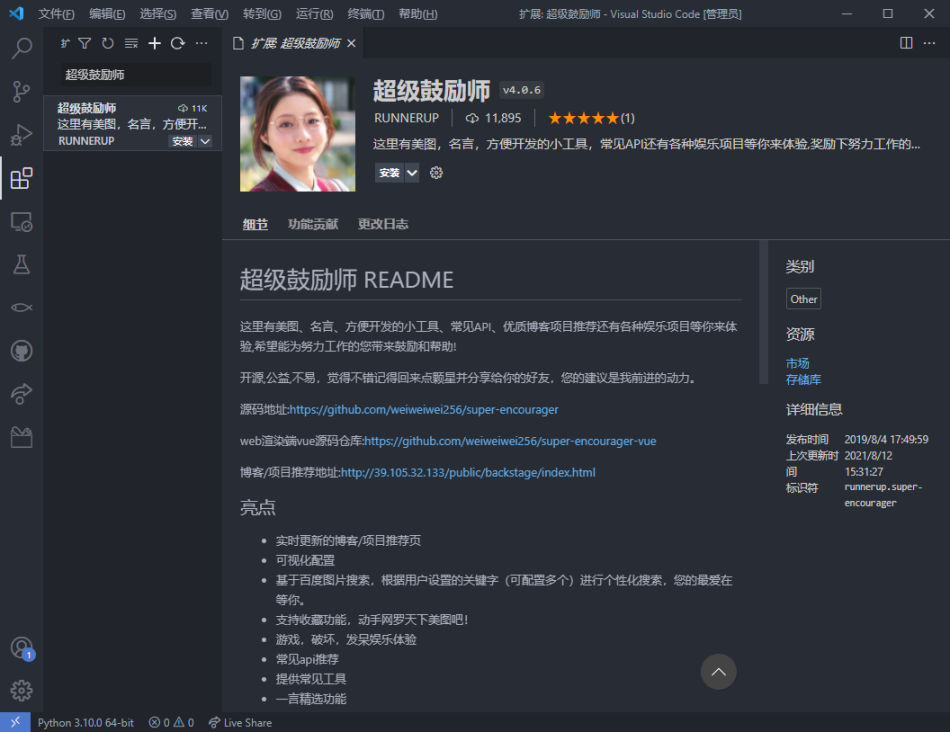Open editor more actions ellipsis
The image size is (950, 732).
pyautogui.click(x=929, y=43)
